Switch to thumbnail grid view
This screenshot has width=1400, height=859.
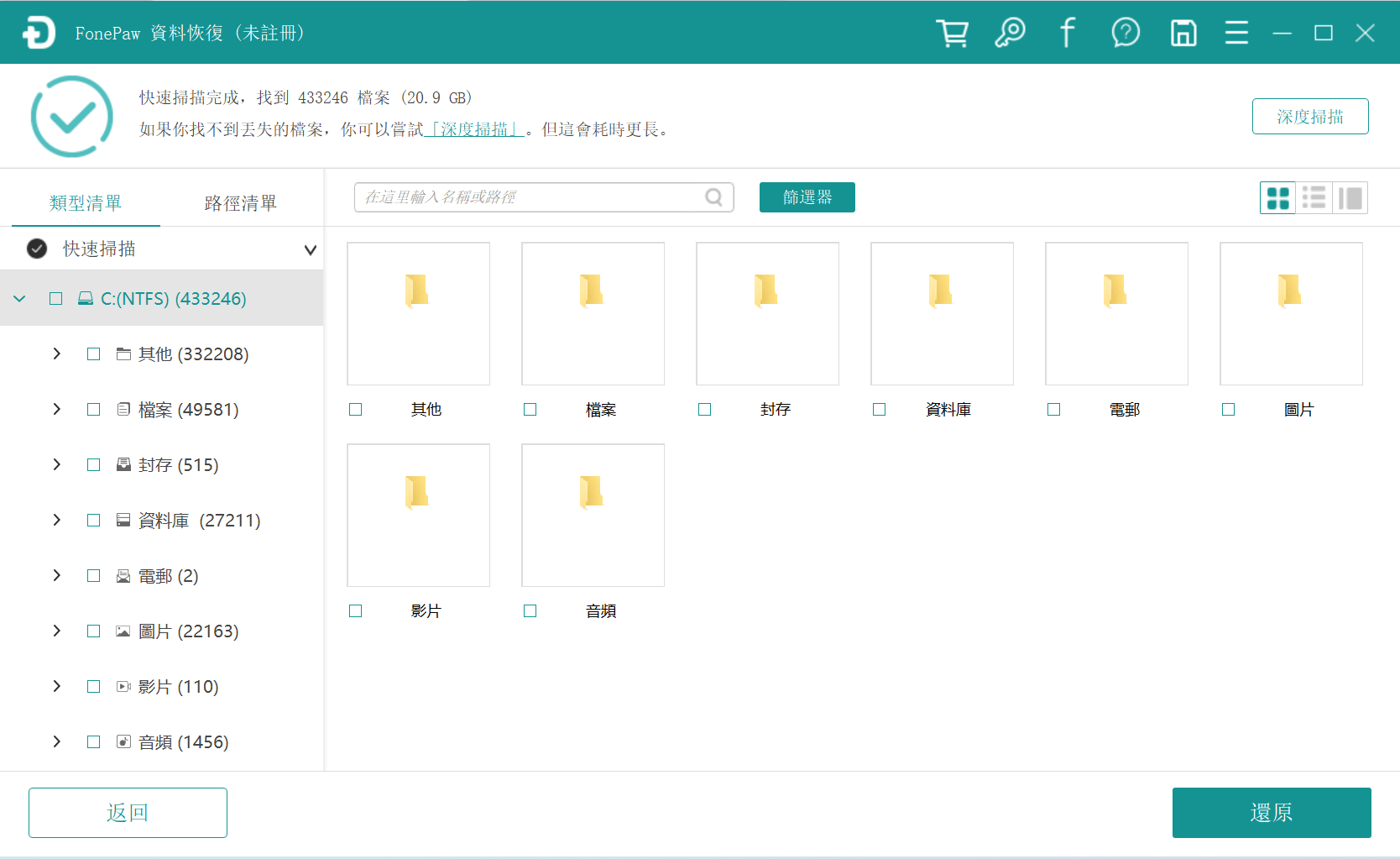click(1277, 197)
